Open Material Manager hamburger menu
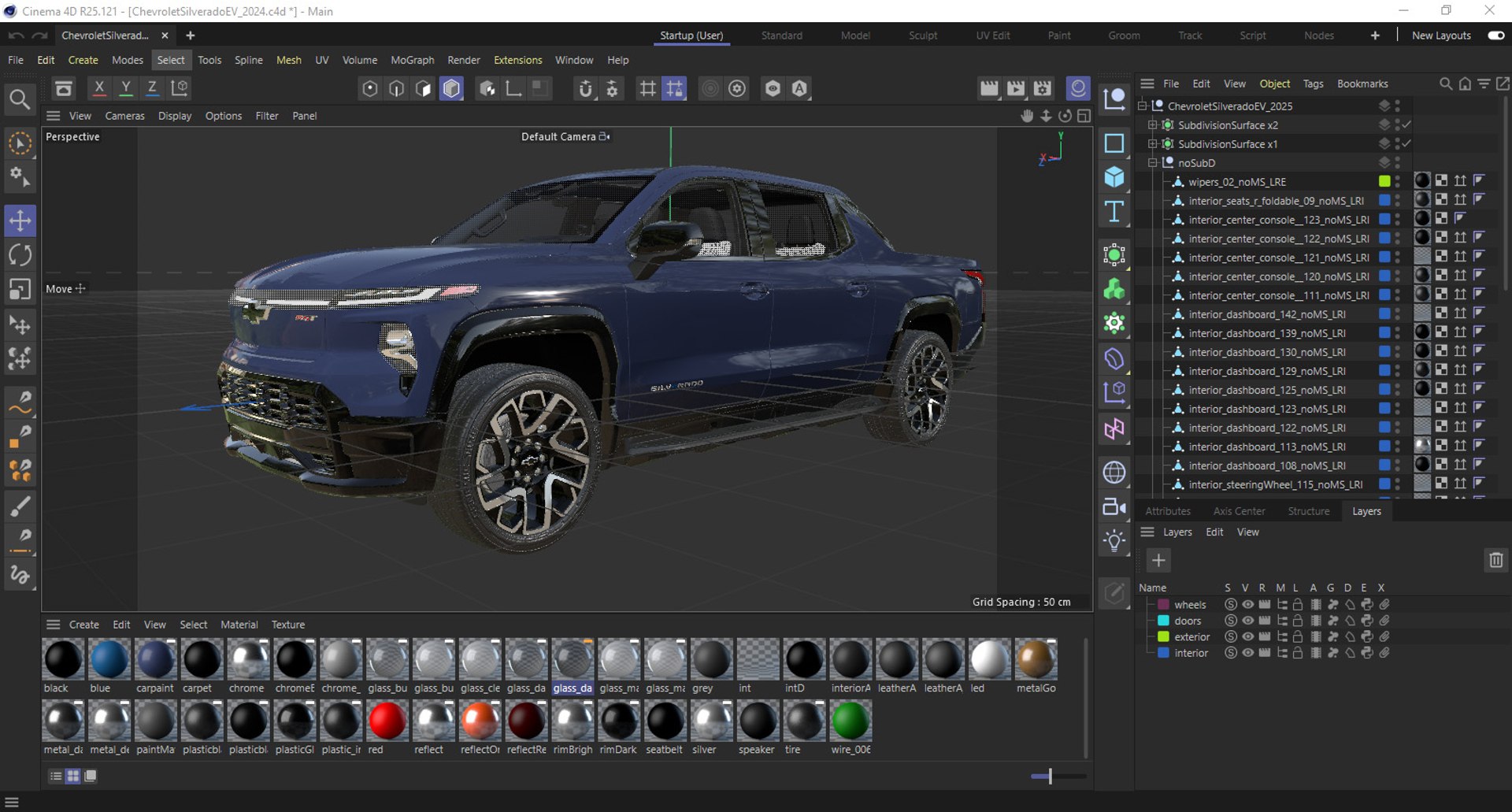 coord(54,625)
